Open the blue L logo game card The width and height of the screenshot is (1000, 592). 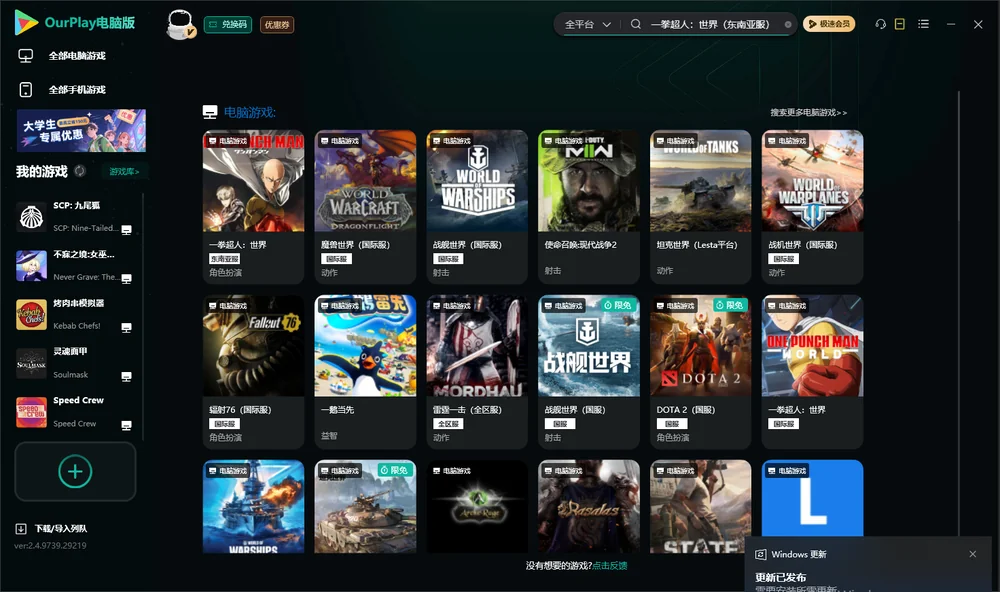[x=812, y=499]
